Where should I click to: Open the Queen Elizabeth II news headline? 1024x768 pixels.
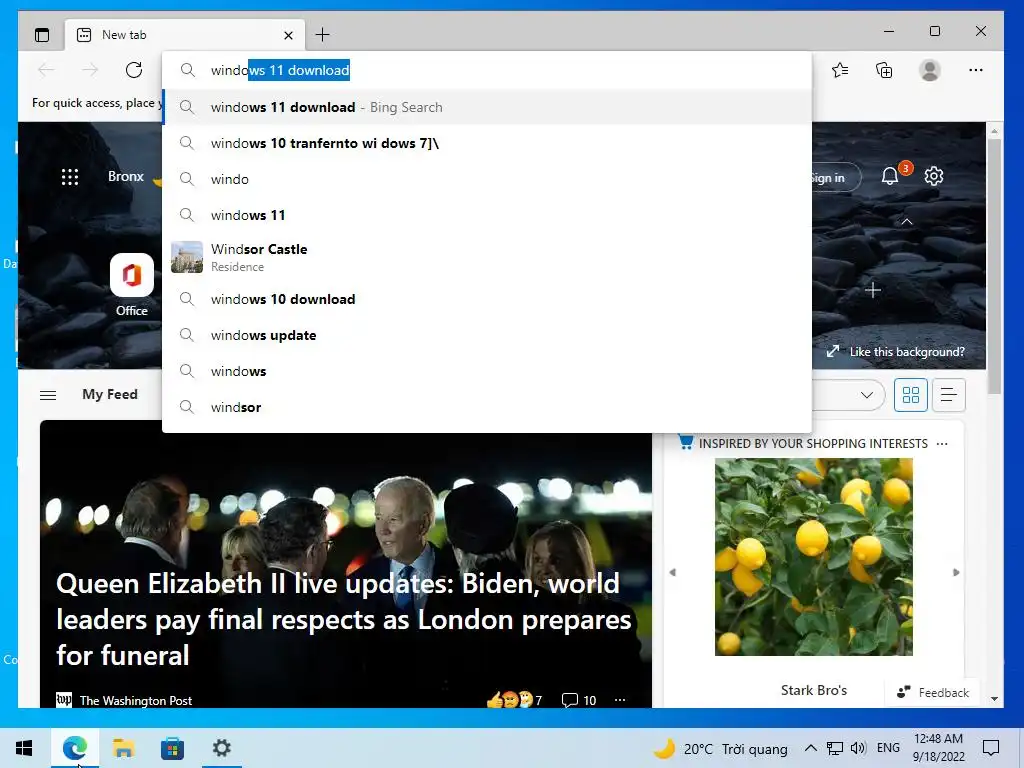point(344,619)
